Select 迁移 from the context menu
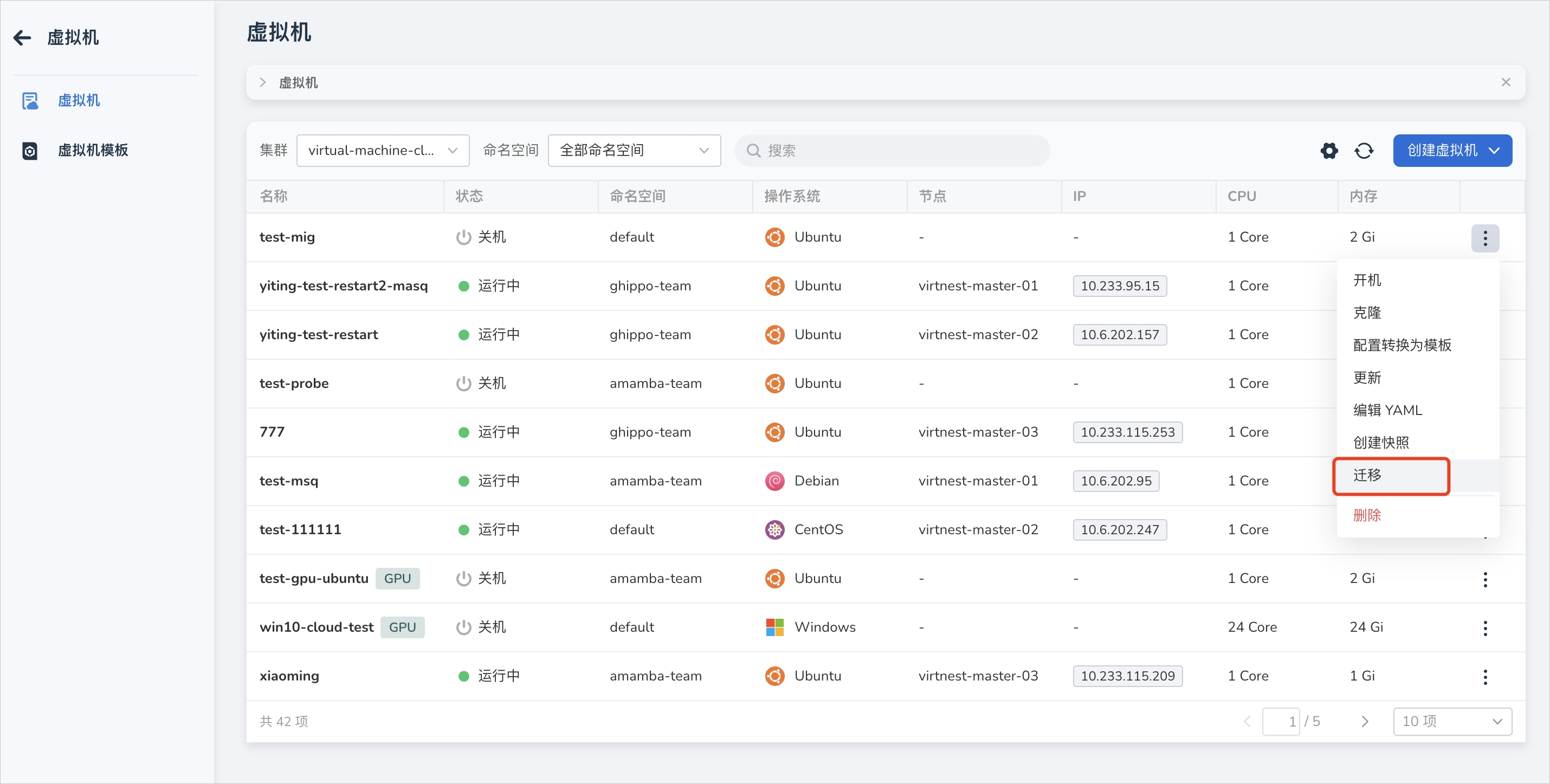 [1418, 475]
